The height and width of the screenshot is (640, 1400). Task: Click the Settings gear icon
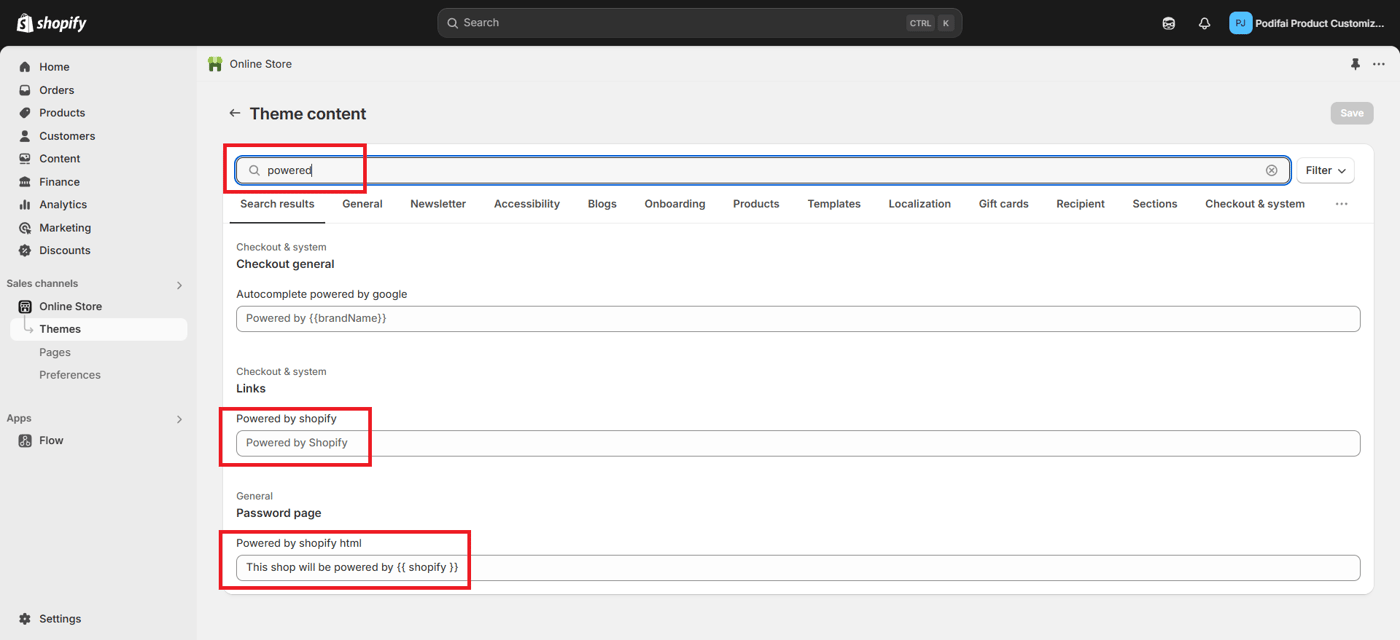pyautogui.click(x=25, y=619)
